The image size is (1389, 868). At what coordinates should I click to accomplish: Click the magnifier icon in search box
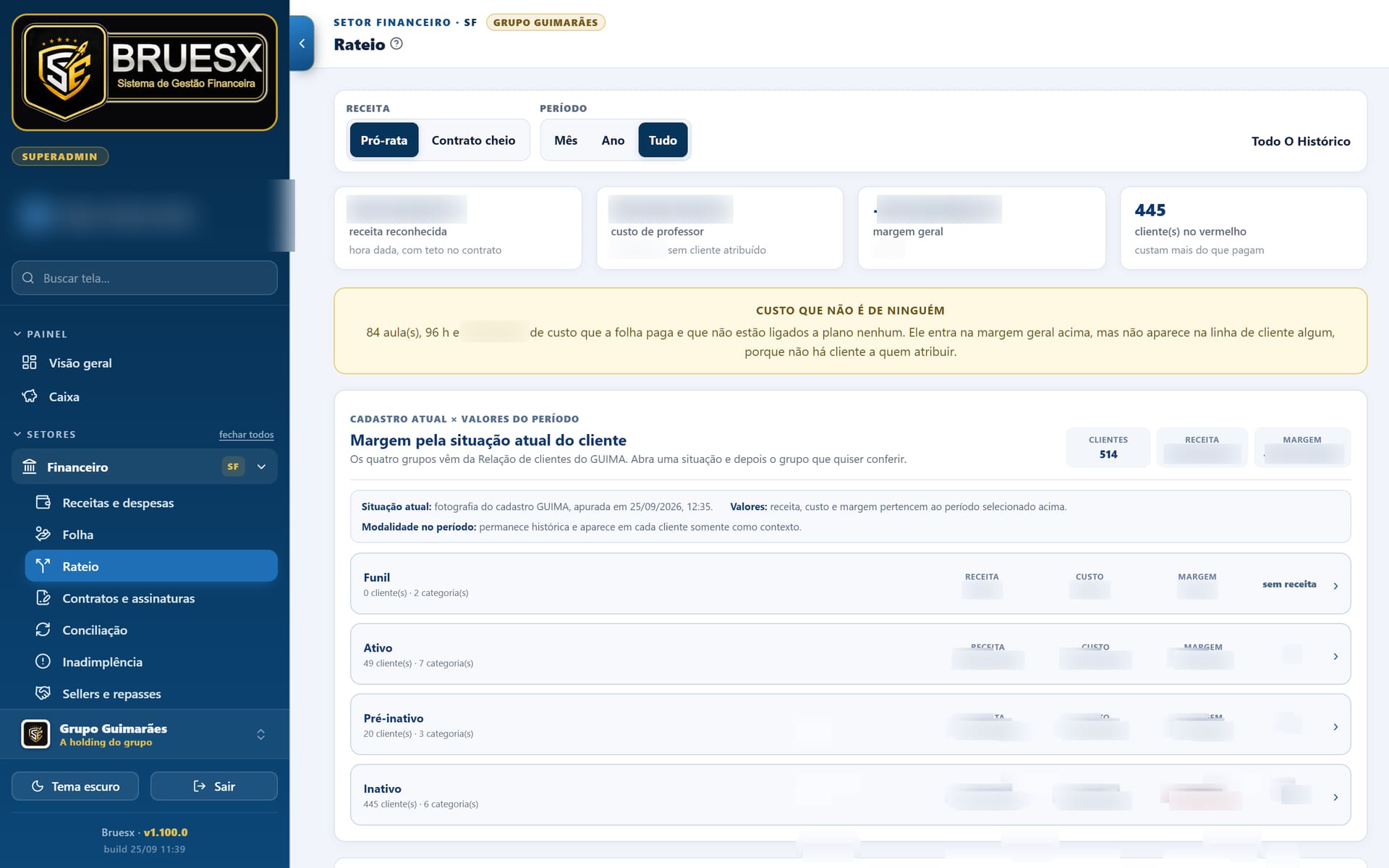pos(28,278)
